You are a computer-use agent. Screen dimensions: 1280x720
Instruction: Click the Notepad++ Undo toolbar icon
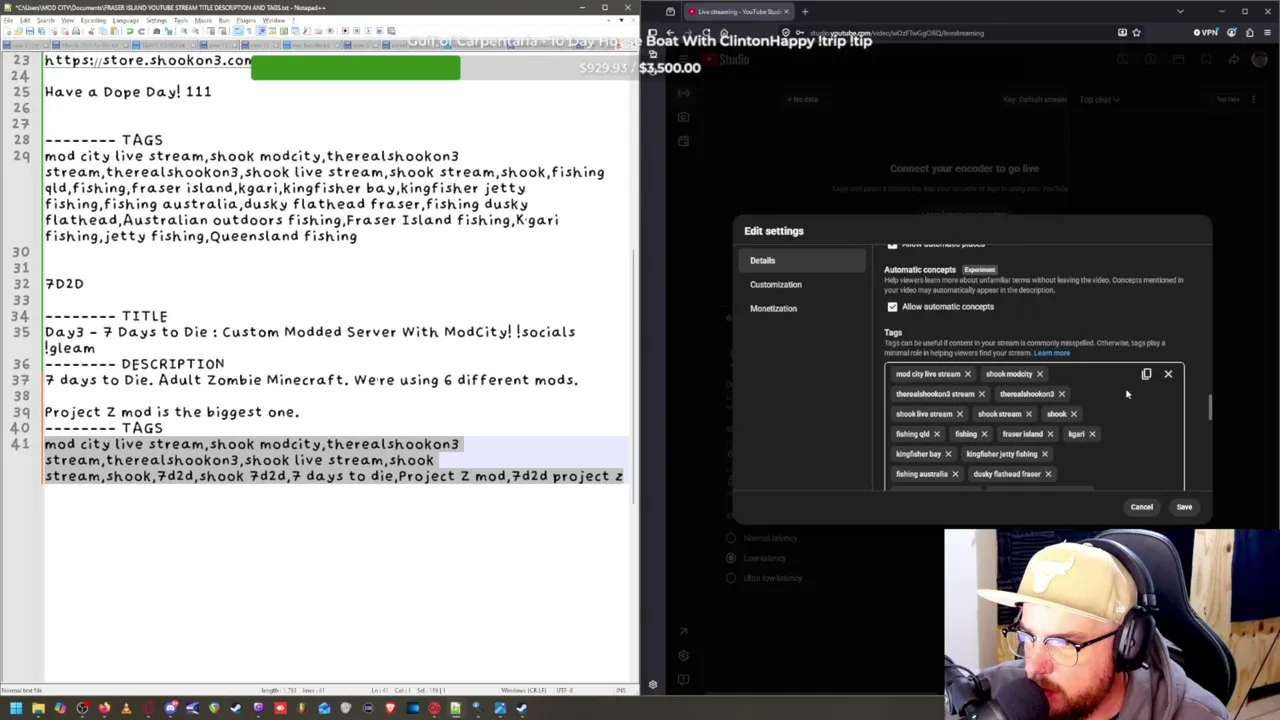[x=130, y=31]
